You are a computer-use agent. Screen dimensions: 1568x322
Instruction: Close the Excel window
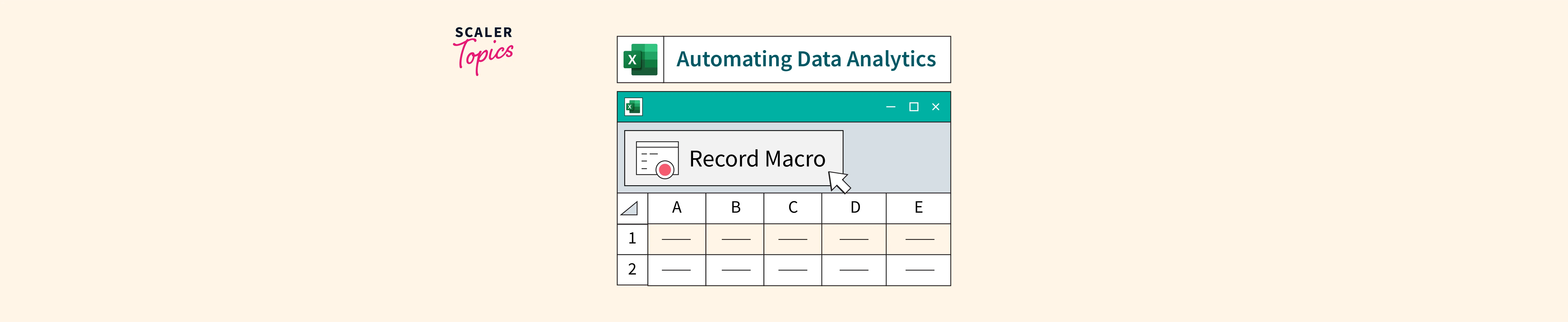click(x=936, y=107)
